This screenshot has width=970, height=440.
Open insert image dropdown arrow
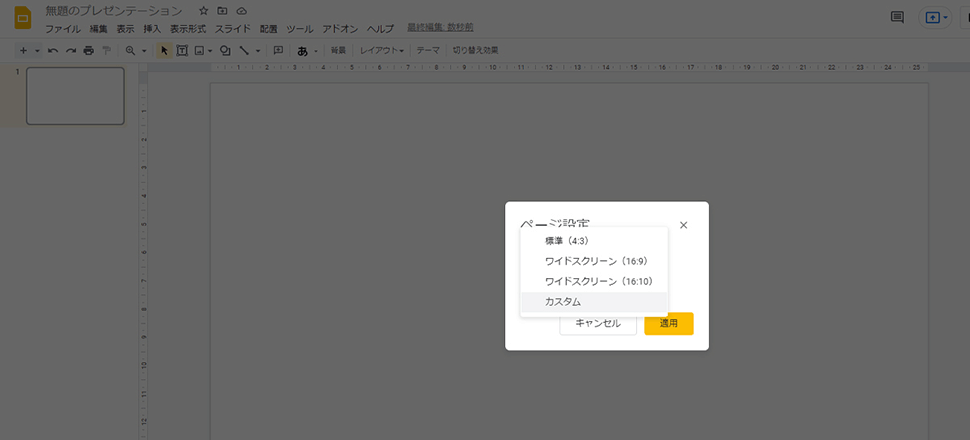point(210,51)
